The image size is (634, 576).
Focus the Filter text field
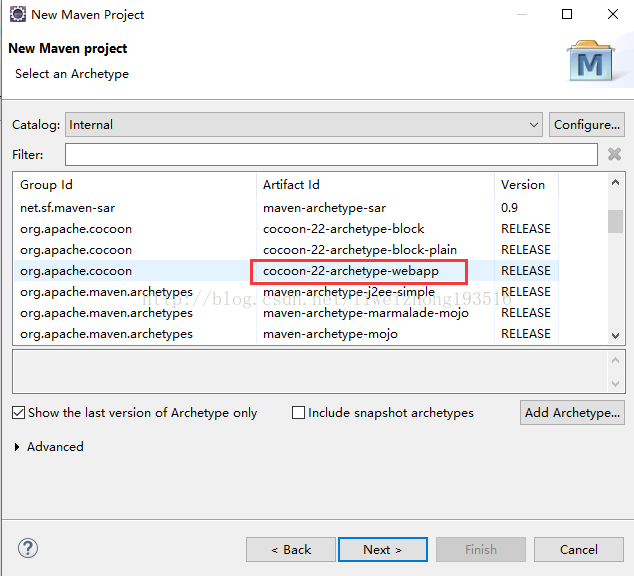[x=331, y=154]
